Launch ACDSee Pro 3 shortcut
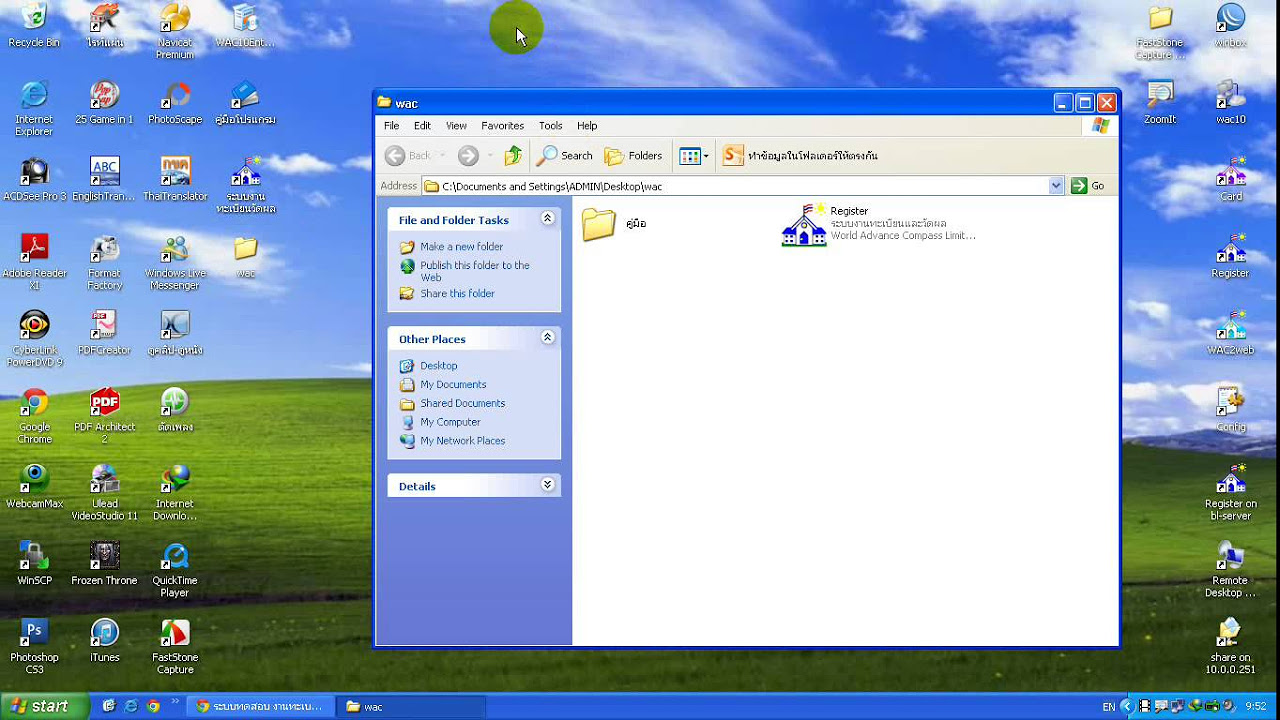 coord(34,179)
